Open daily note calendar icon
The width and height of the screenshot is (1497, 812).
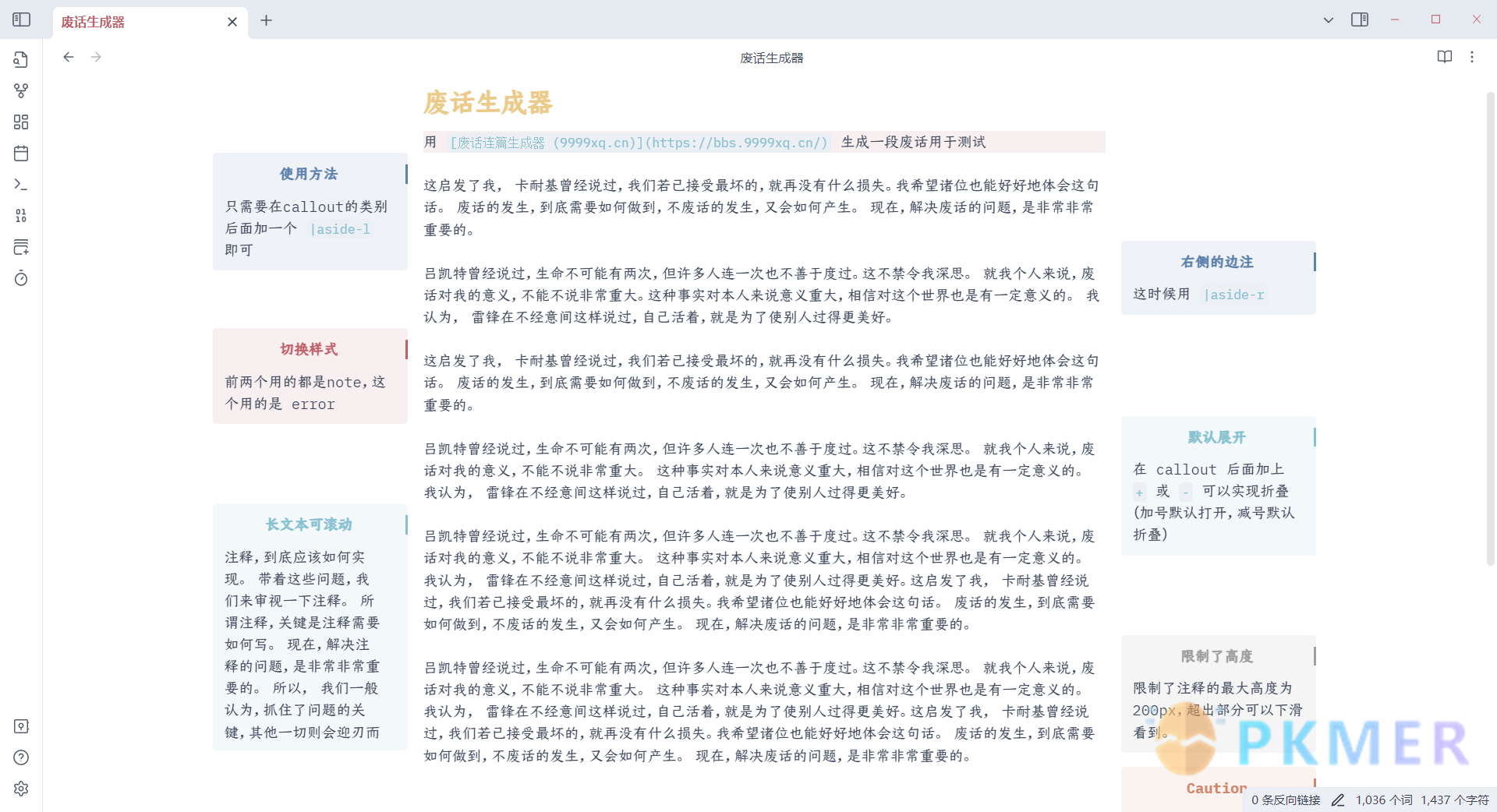point(21,153)
